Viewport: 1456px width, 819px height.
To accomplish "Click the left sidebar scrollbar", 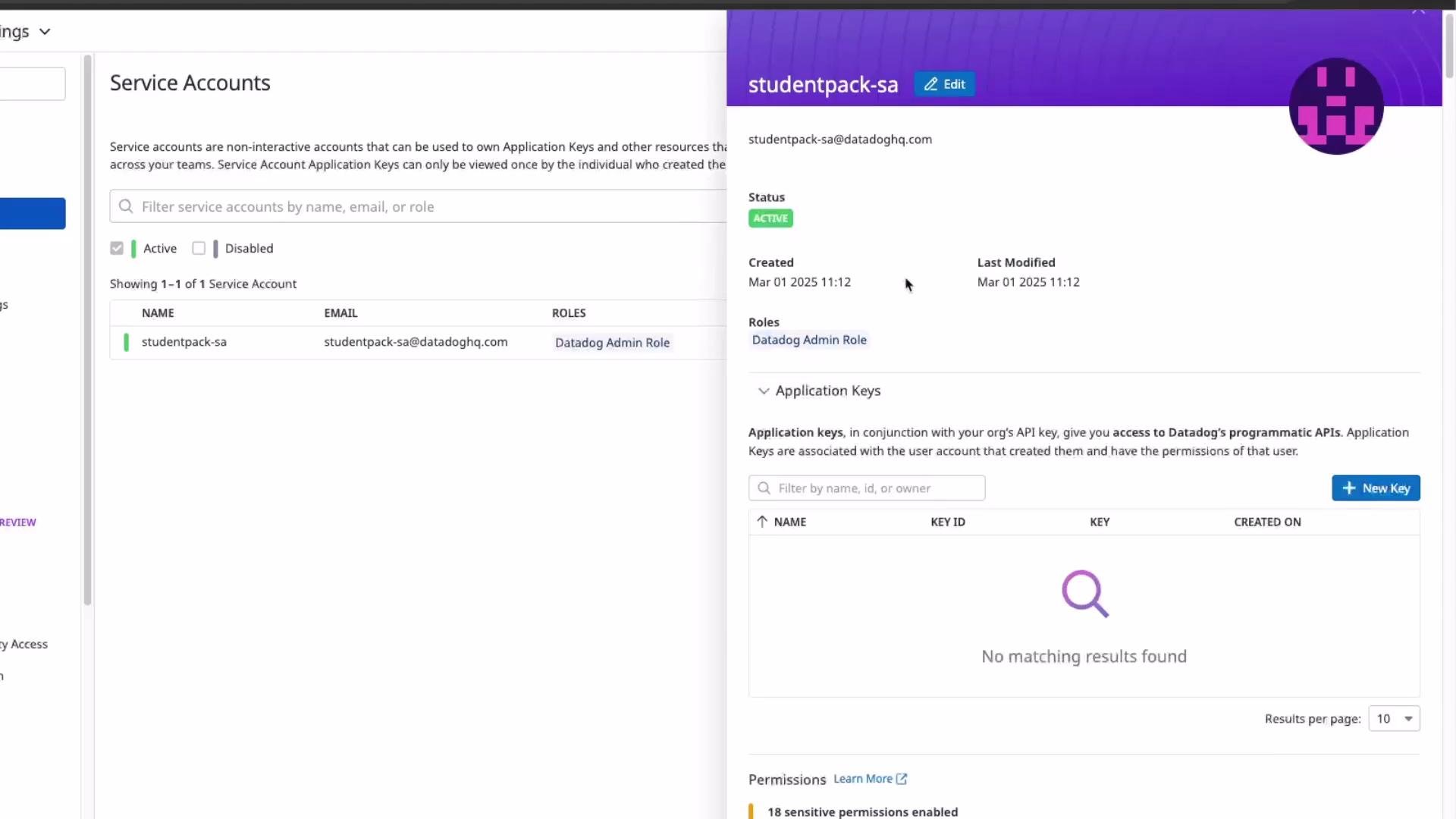I will click(87, 330).
